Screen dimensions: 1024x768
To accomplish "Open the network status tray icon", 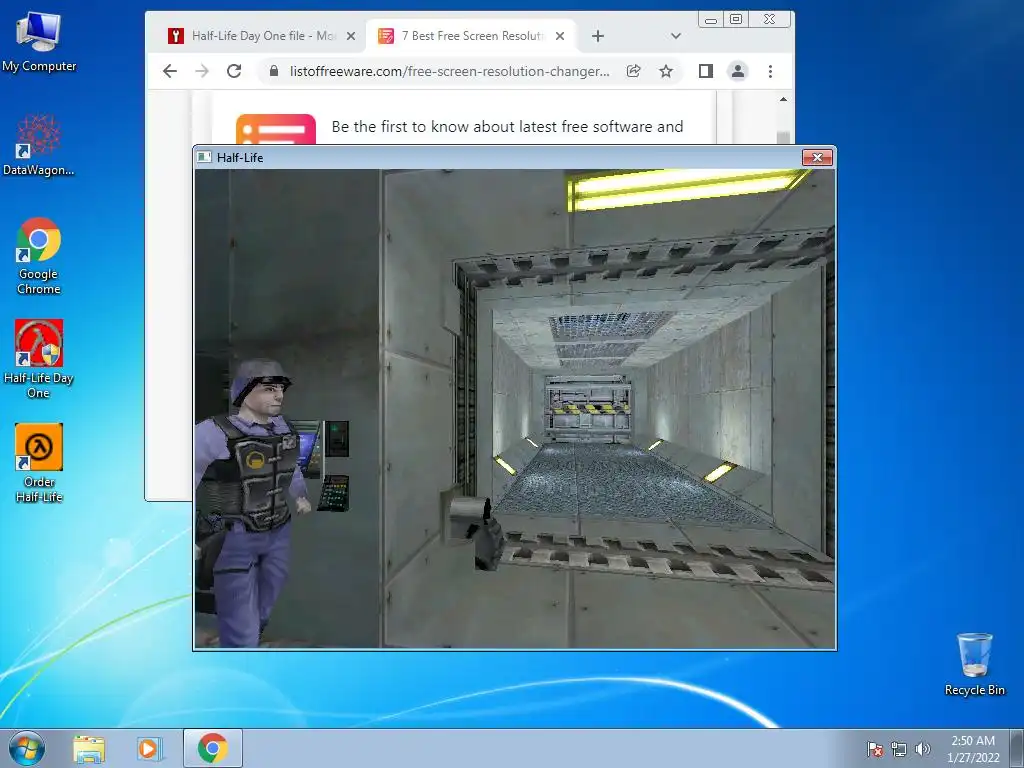I will [x=899, y=749].
